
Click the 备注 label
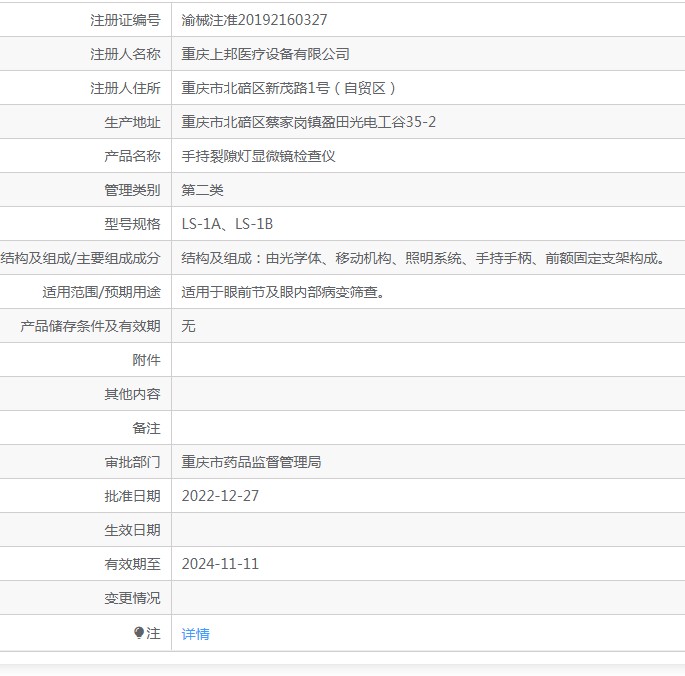tap(146, 428)
